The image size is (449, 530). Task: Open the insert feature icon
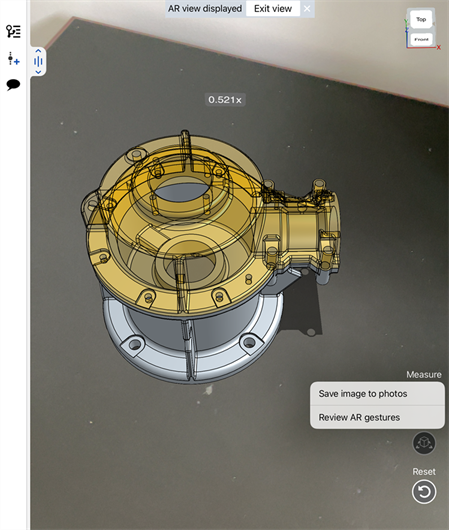[14, 58]
